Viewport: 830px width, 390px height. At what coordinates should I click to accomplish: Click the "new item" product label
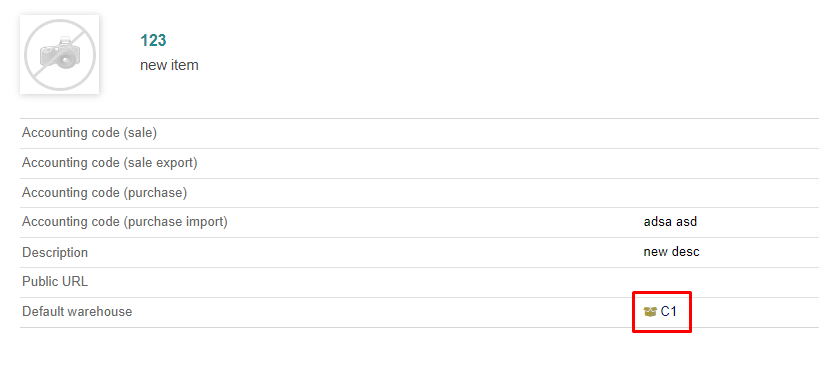tap(169, 66)
